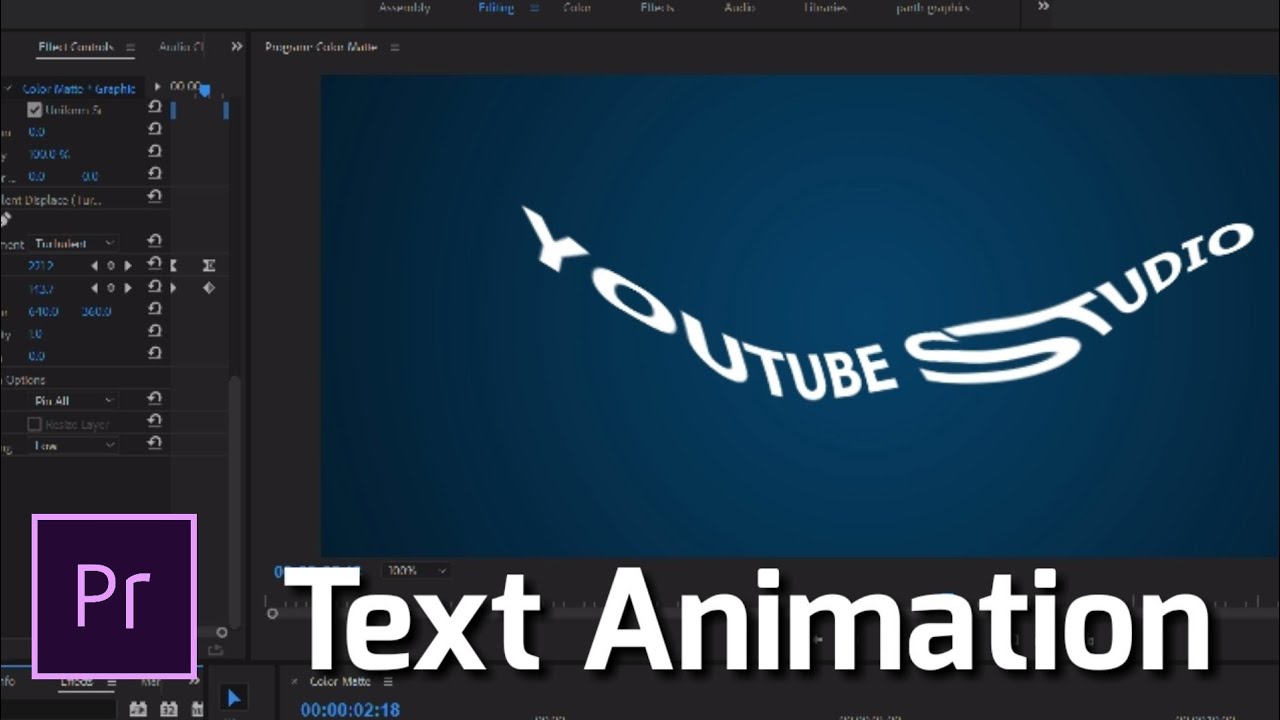Toggle the Uniform Scale checkbox
The width and height of the screenshot is (1280, 720).
click(34, 110)
